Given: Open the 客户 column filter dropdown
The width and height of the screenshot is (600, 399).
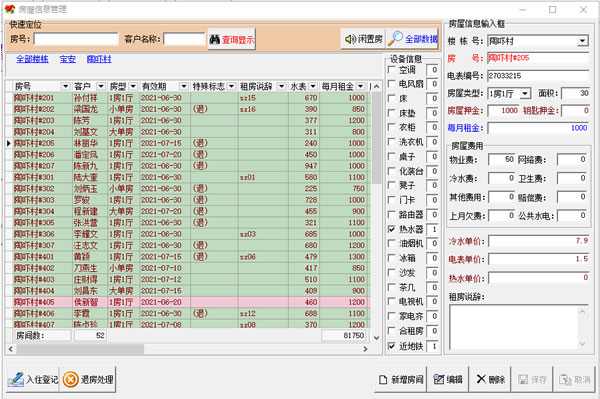Looking at the screenshot, I should point(101,86).
